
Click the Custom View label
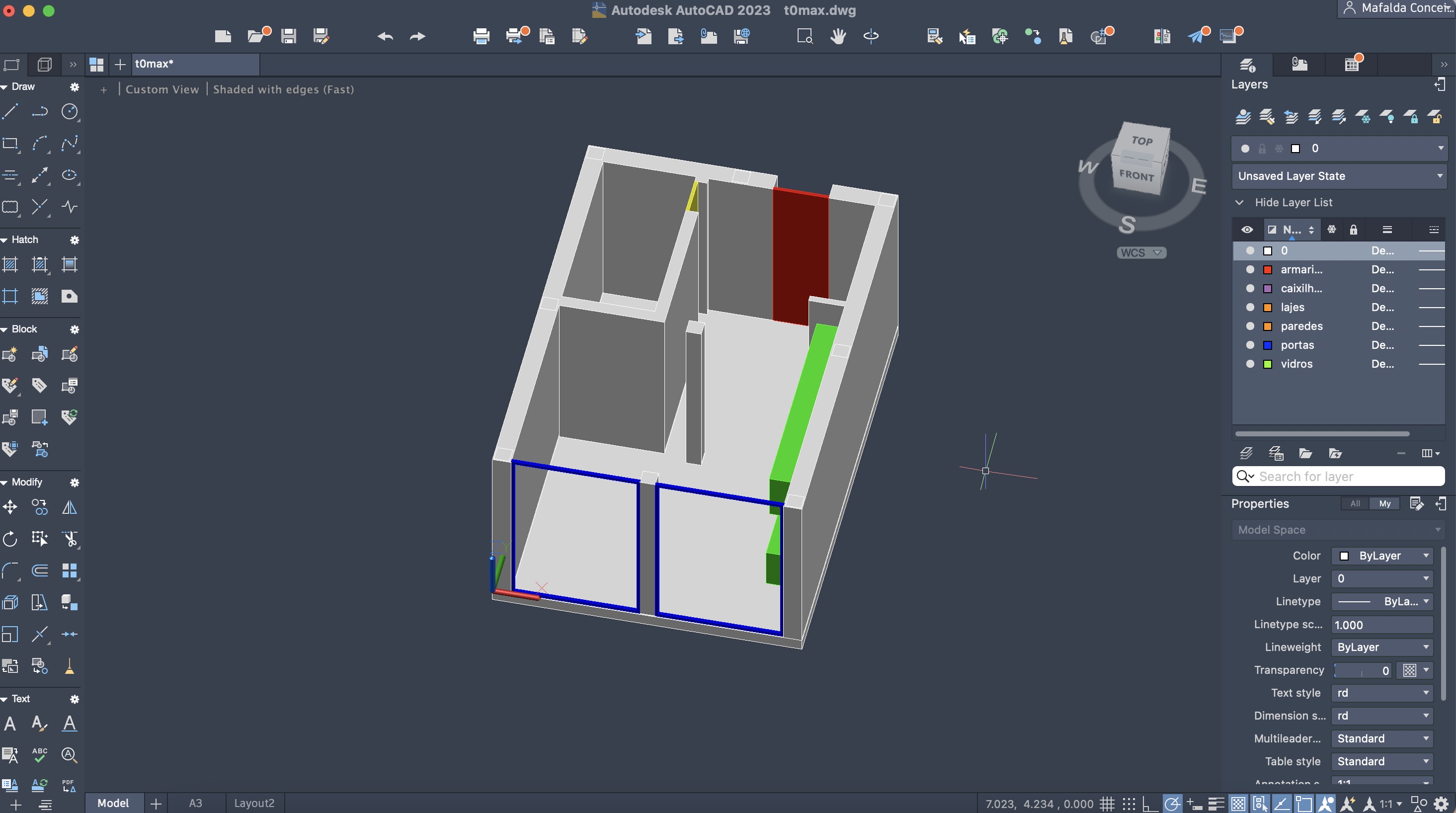(162, 89)
